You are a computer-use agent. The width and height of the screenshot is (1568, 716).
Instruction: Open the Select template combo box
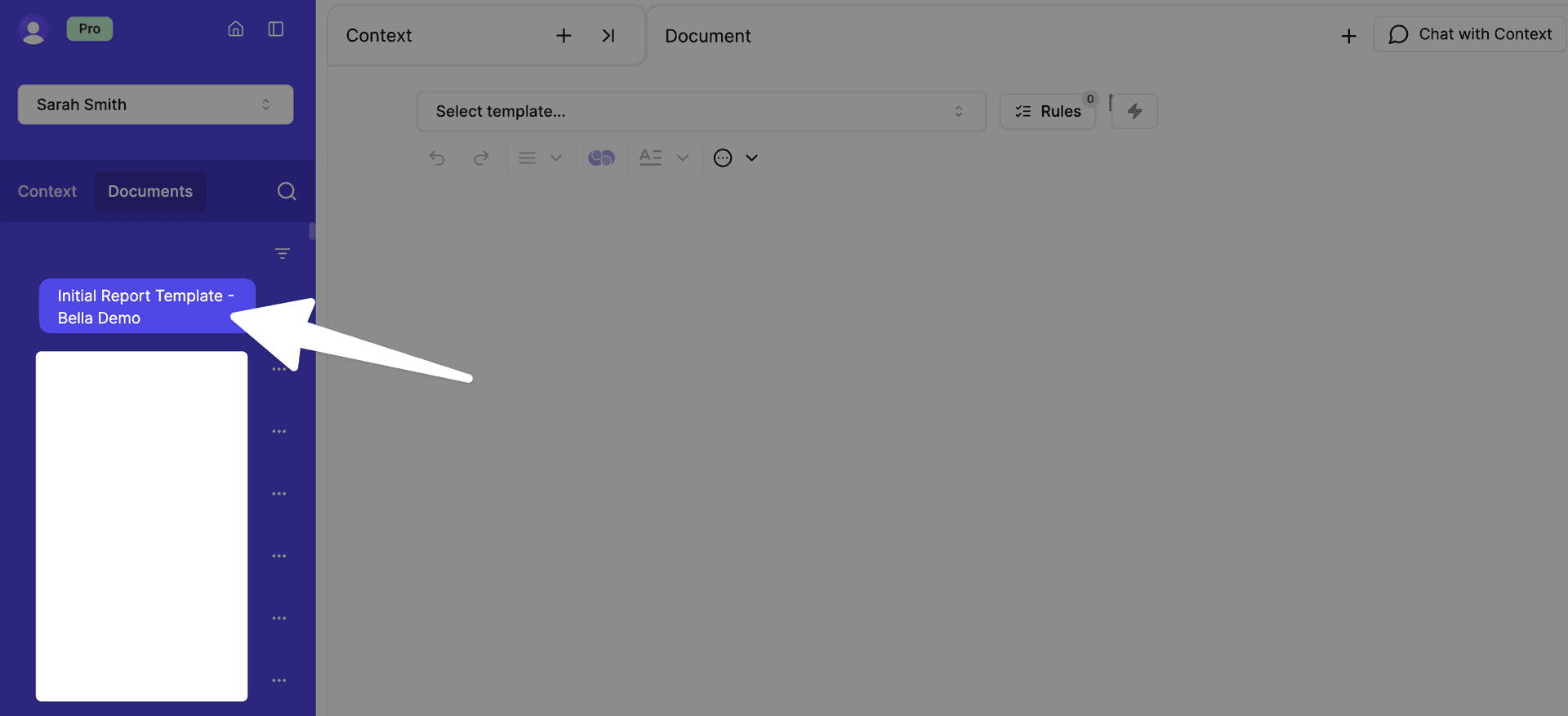[701, 111]
